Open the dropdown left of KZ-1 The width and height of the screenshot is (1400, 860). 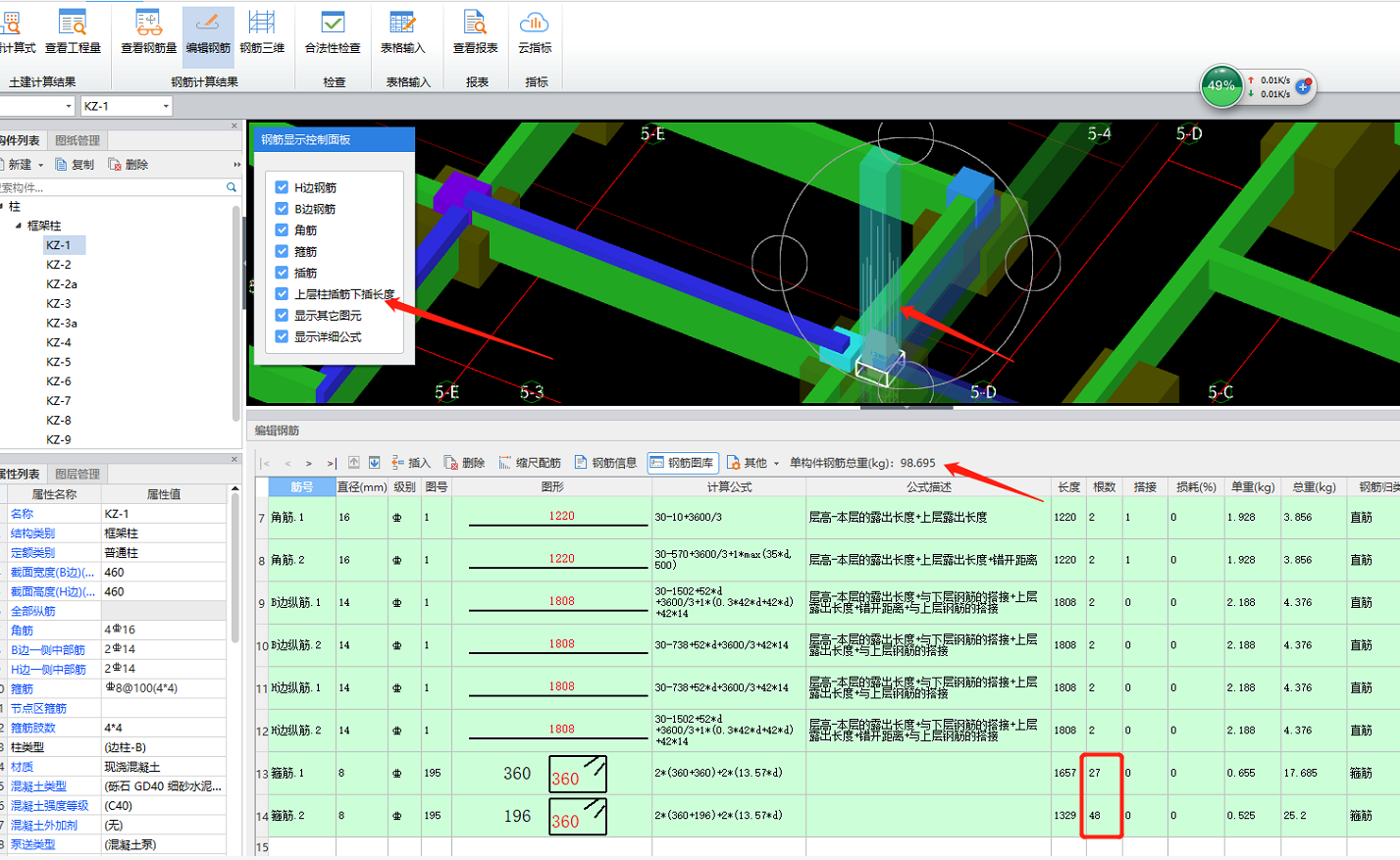[x=69, y=106]
